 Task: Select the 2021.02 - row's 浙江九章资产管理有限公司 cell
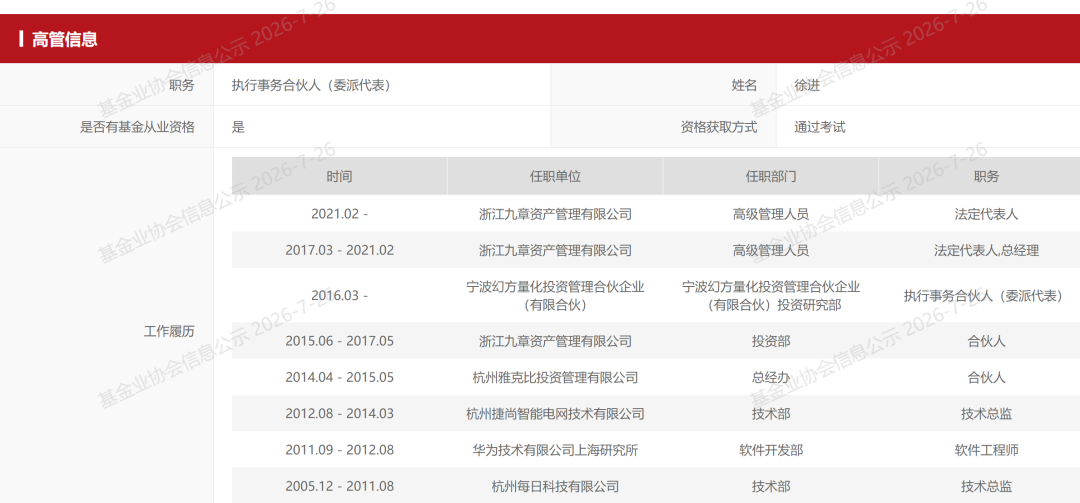(x=555, y=214)
